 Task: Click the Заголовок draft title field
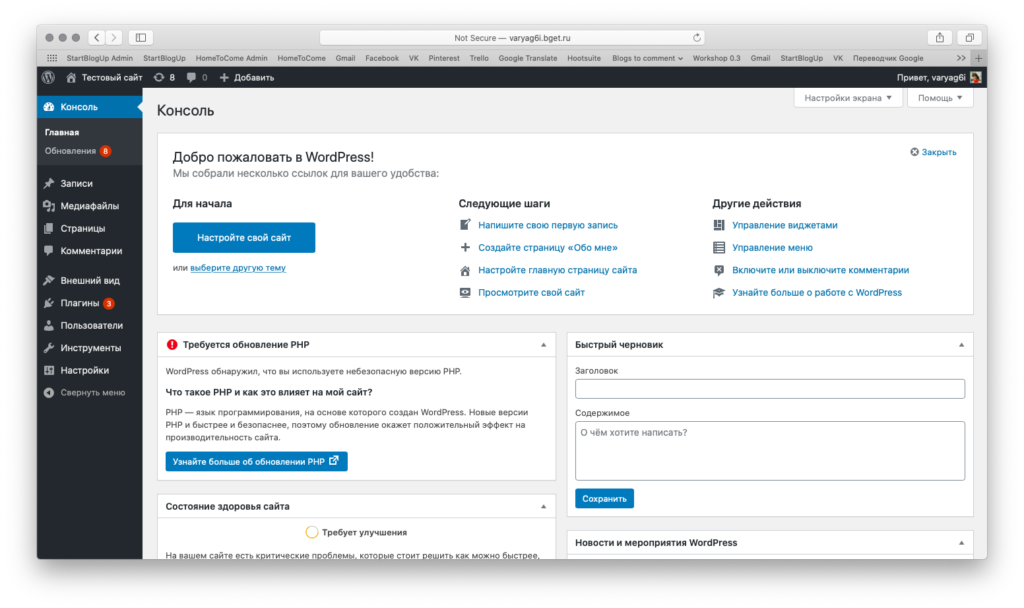(x=770, y=389)
